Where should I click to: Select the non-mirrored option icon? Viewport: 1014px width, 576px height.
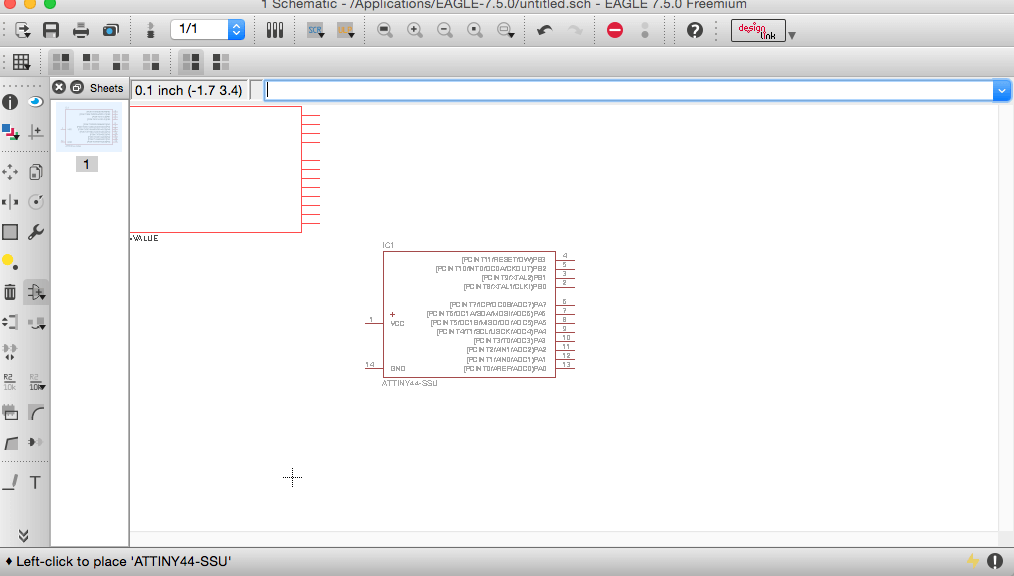pos(191,62)
